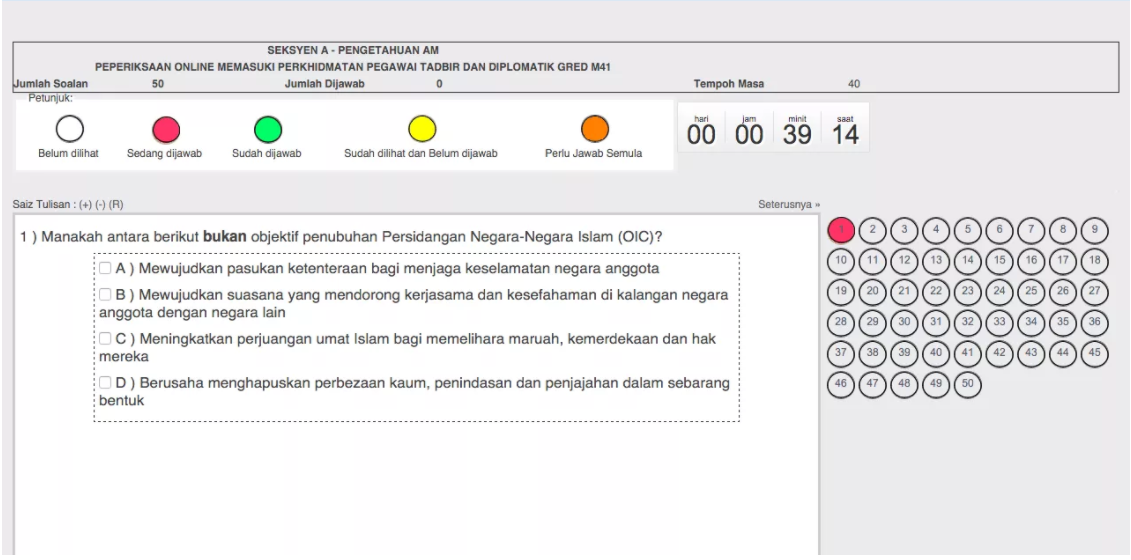The image size is (1131, 560).
Task: Jump to question 3
Action: 905,230
